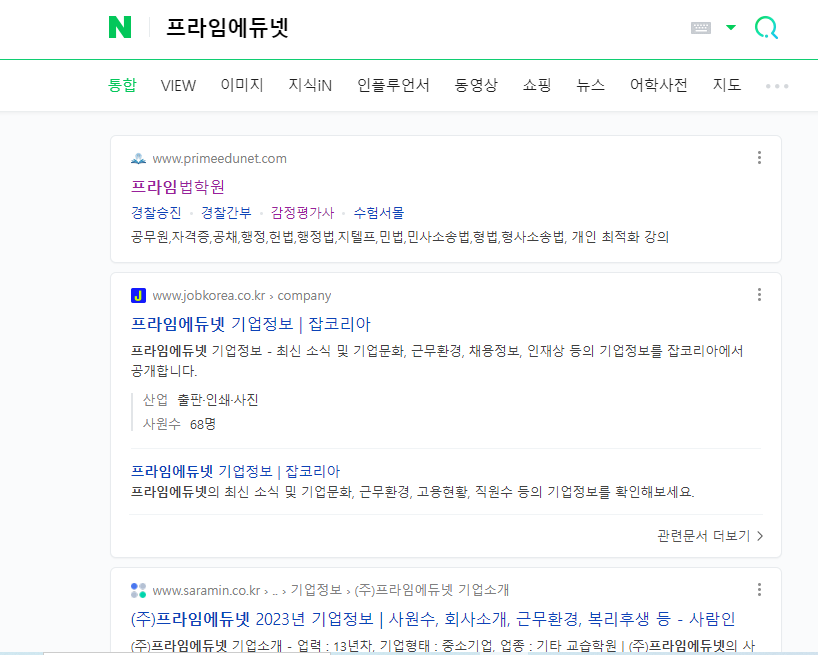Screen dimensions: 818x655
Task: Open the 프라임법학원 result title
Action: (178, 187)
